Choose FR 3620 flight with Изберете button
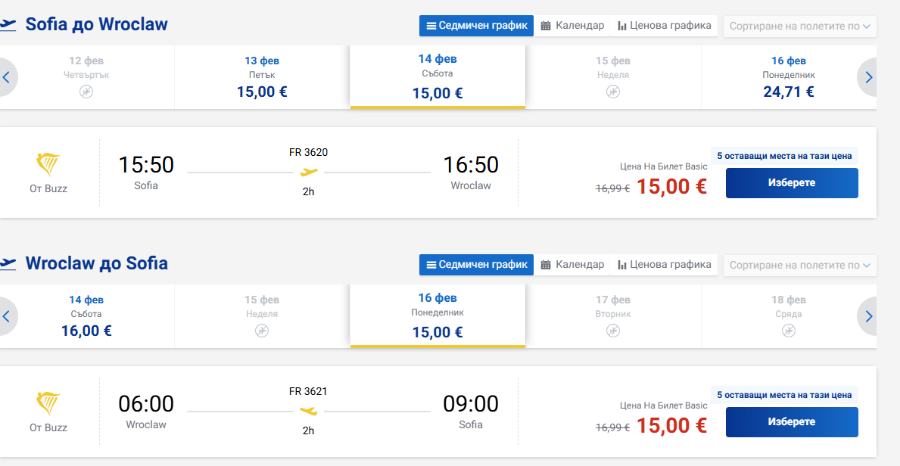Screen dimensions: 900x466 (792, 183)
